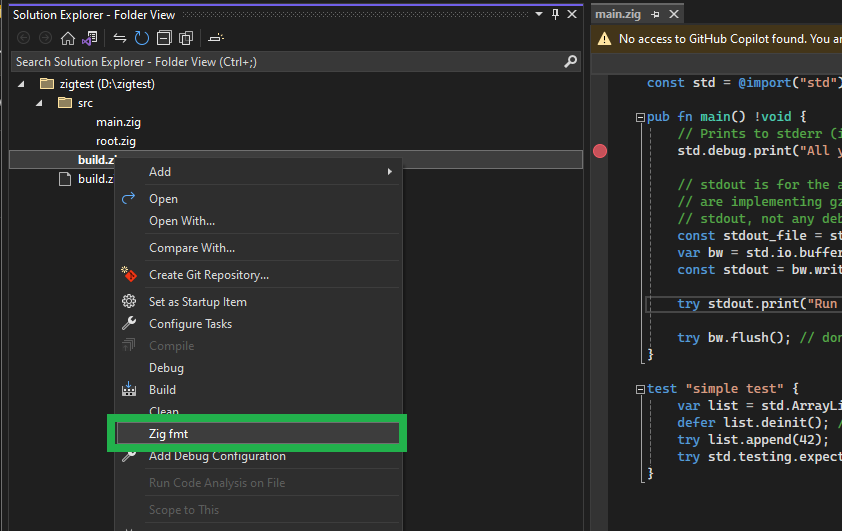Viewport: 842px width, 531px height.
Task: Toggle auto-hide pin on Solution Explorer
Action: (555, 15)
